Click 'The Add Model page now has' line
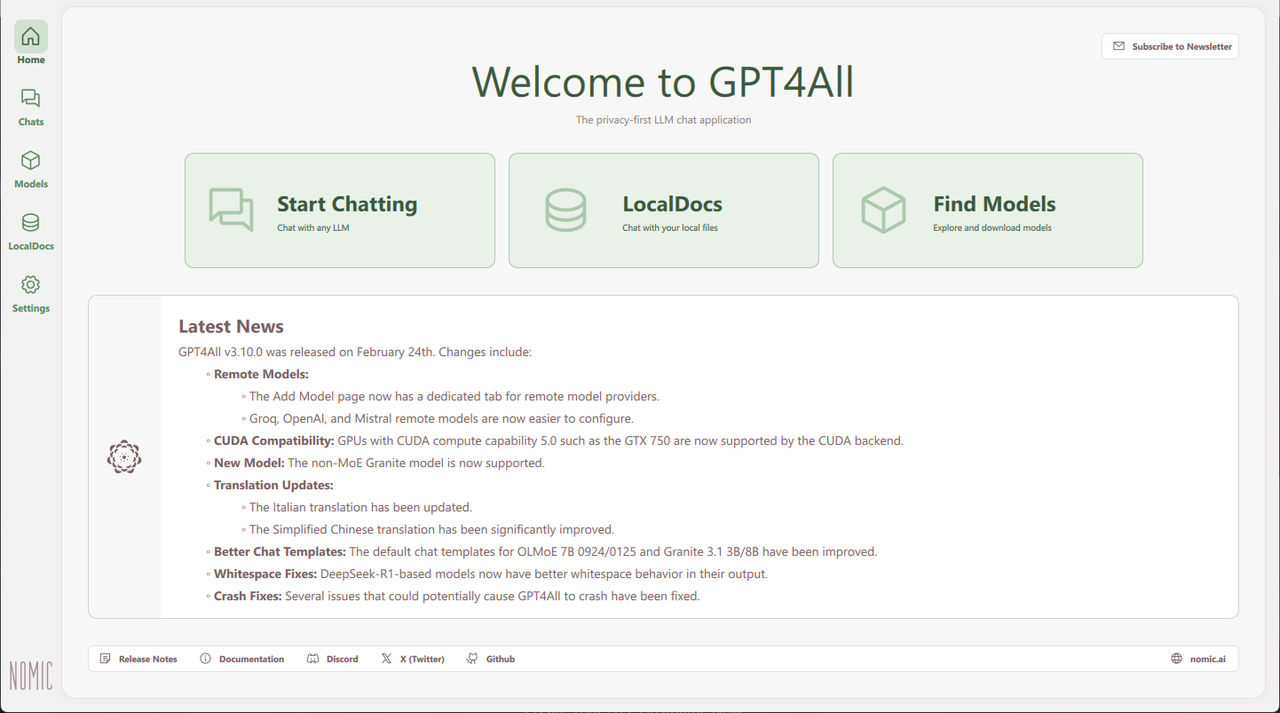The width and height of the screenshot is (1280, 713). click(x=454, y=396)
